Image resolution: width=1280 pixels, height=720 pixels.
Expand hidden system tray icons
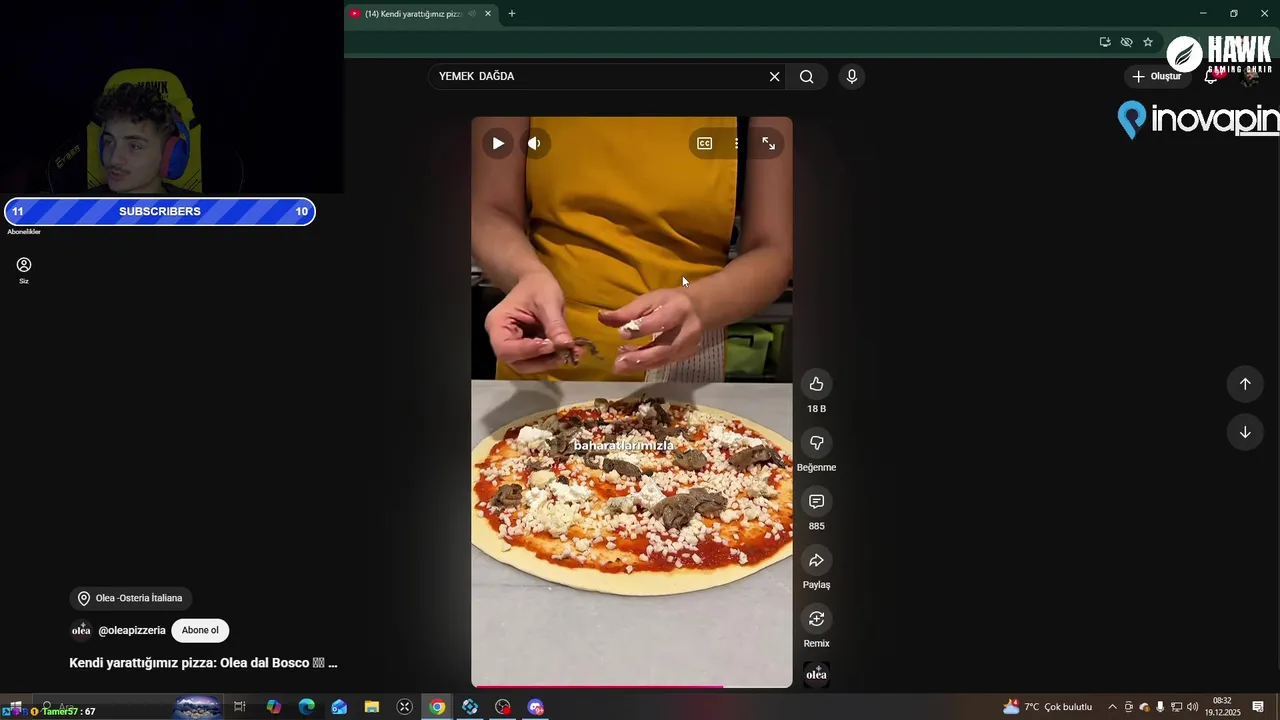pos(1112,707)
